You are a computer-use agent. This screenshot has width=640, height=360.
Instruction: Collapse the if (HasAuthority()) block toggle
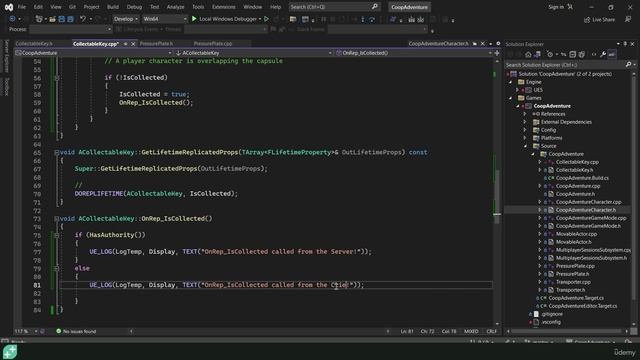pos(57,236)
